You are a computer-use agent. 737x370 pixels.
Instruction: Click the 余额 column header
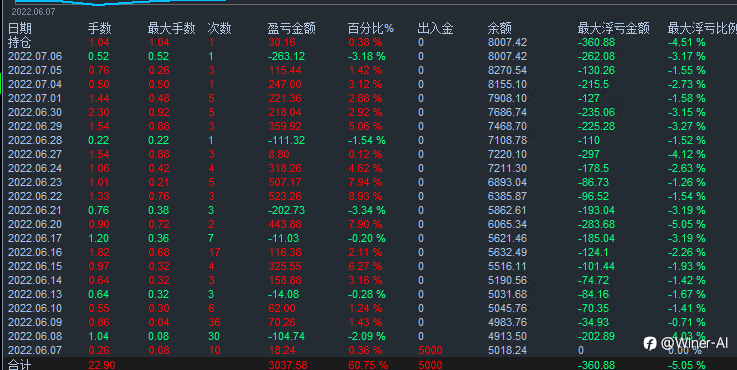[500, 29]
